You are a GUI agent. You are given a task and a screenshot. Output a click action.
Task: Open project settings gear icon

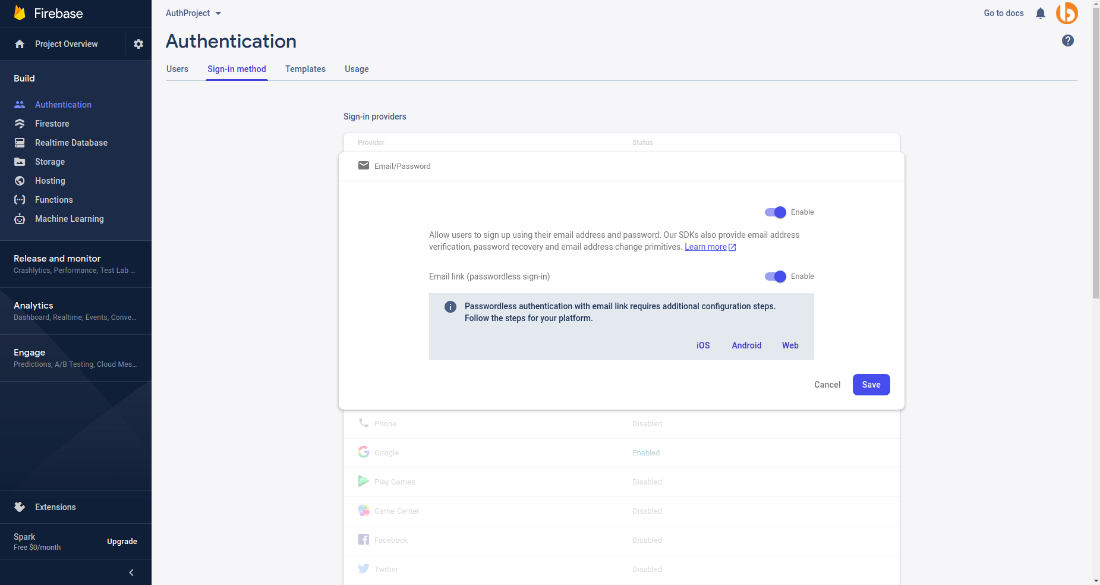138,44
